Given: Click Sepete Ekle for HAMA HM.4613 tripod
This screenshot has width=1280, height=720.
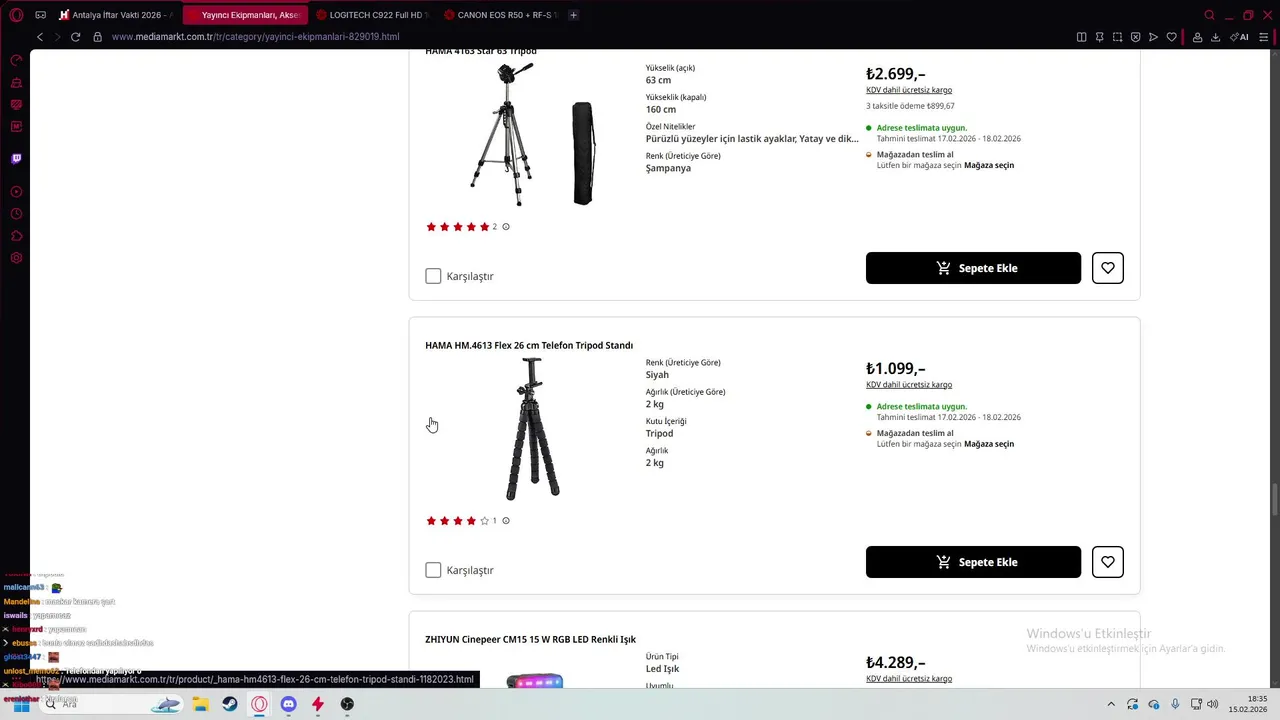Looking at the screenshot, I should 973,562.
